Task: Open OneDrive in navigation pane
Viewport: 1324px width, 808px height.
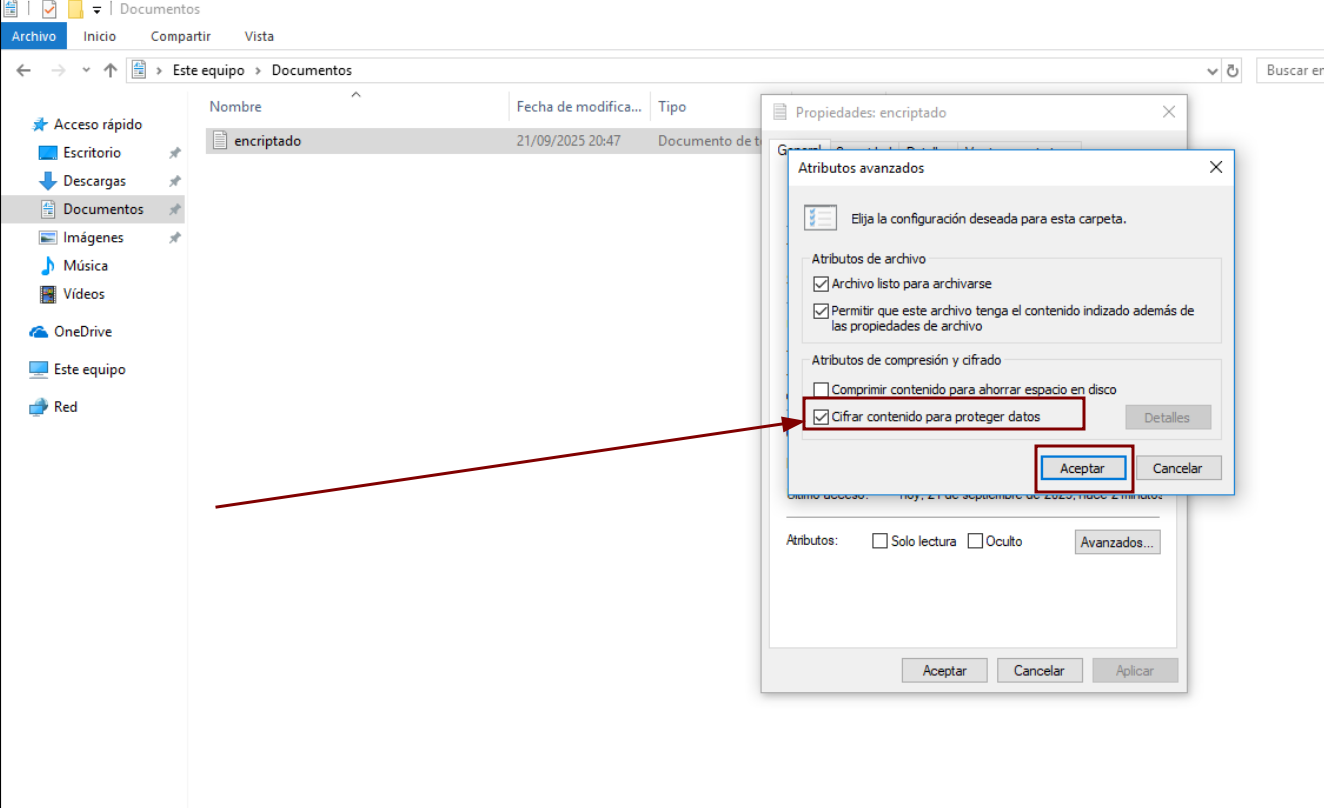Action: [x=82, y=332]
